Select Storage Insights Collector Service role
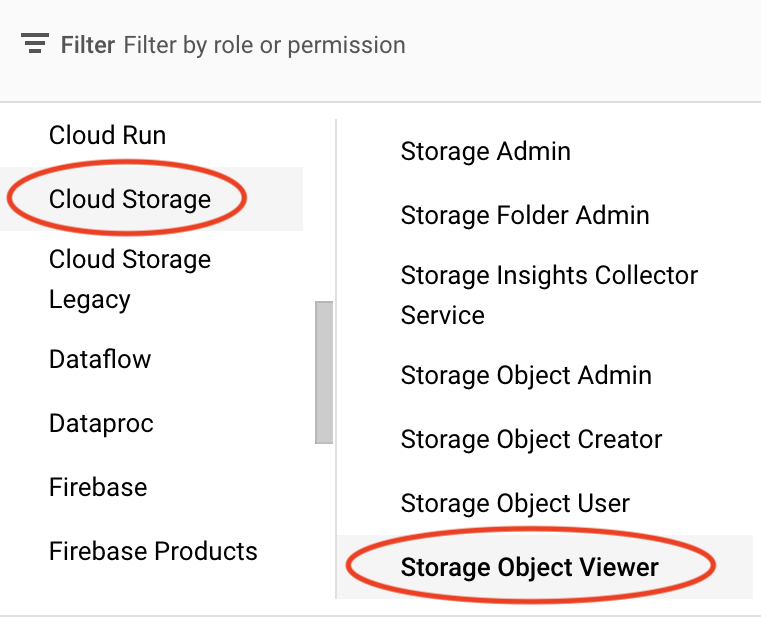 (x=549, y=295)
